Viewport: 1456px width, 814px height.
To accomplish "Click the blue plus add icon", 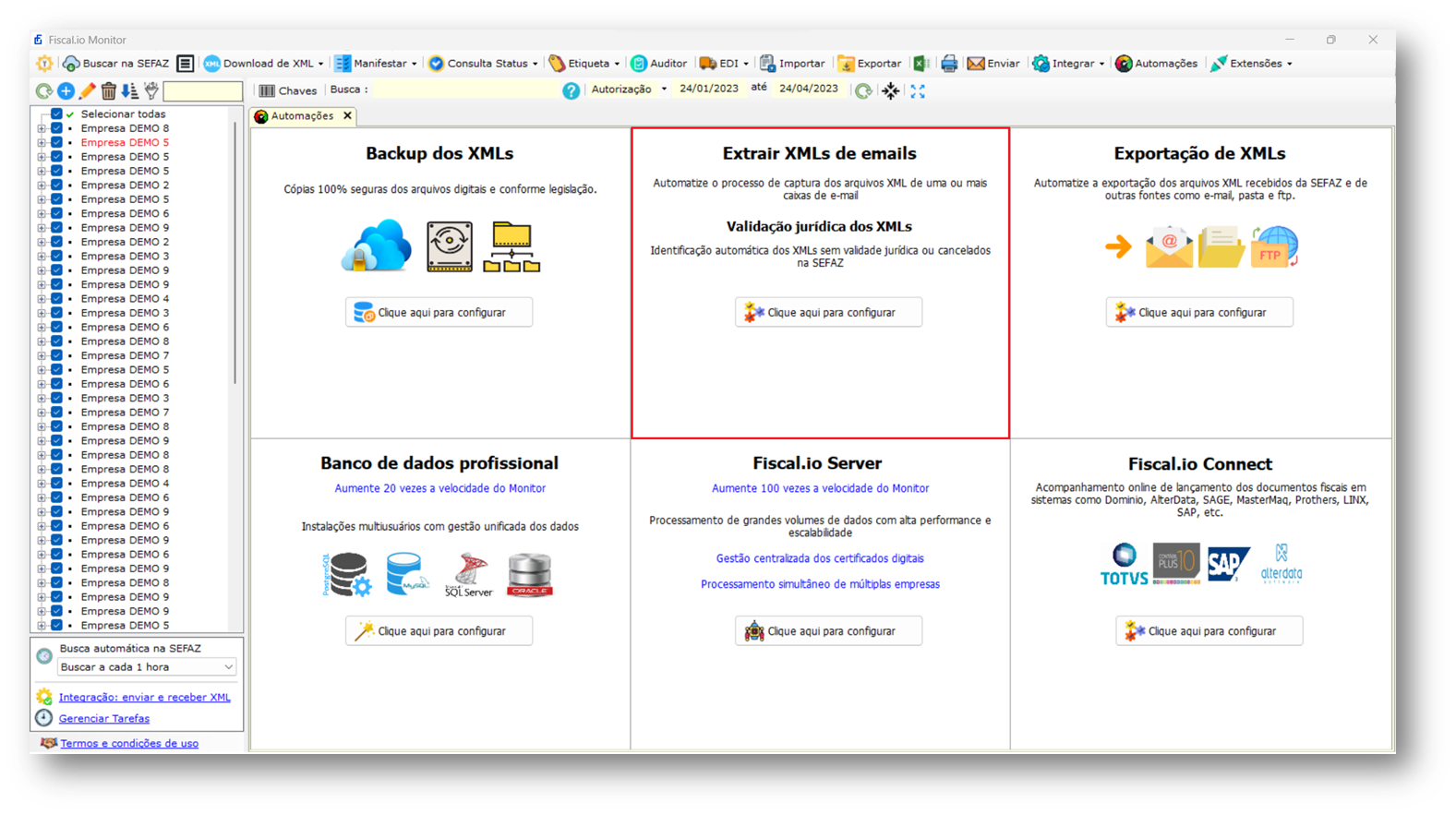I will click(66, 90).
